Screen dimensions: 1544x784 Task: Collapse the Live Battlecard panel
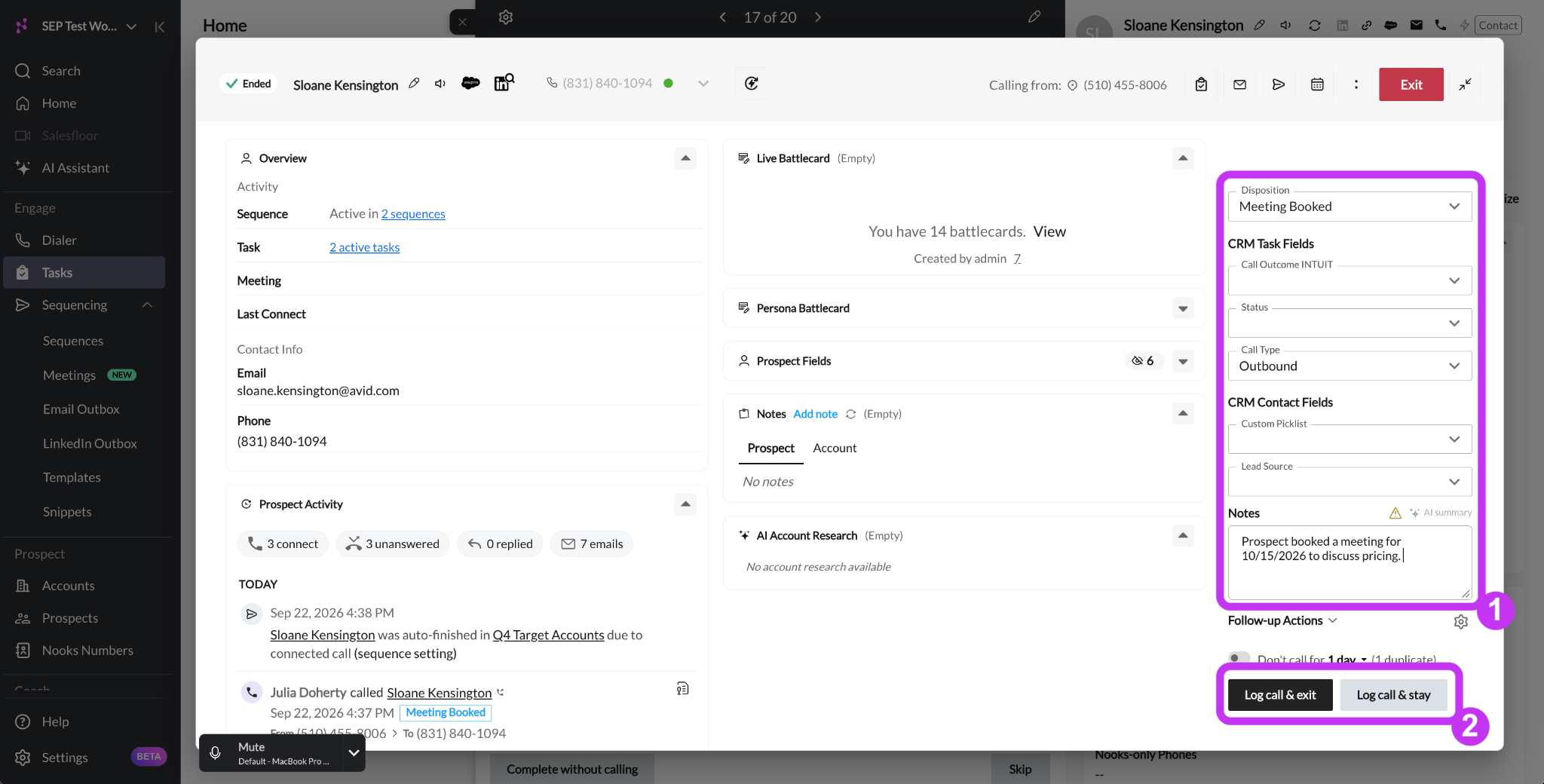(x=1183, y=158)
